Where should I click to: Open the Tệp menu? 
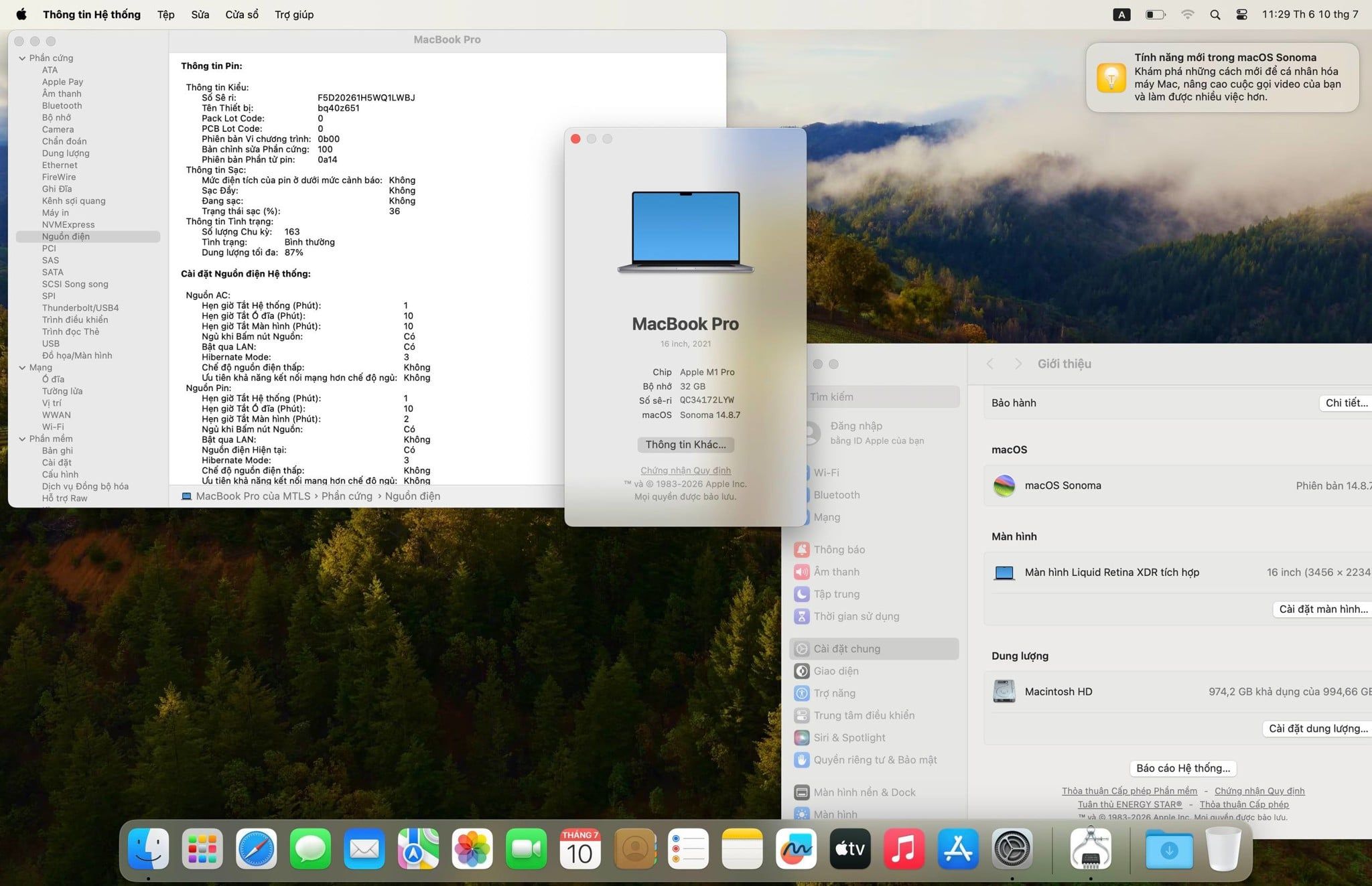tap(165, 14)
